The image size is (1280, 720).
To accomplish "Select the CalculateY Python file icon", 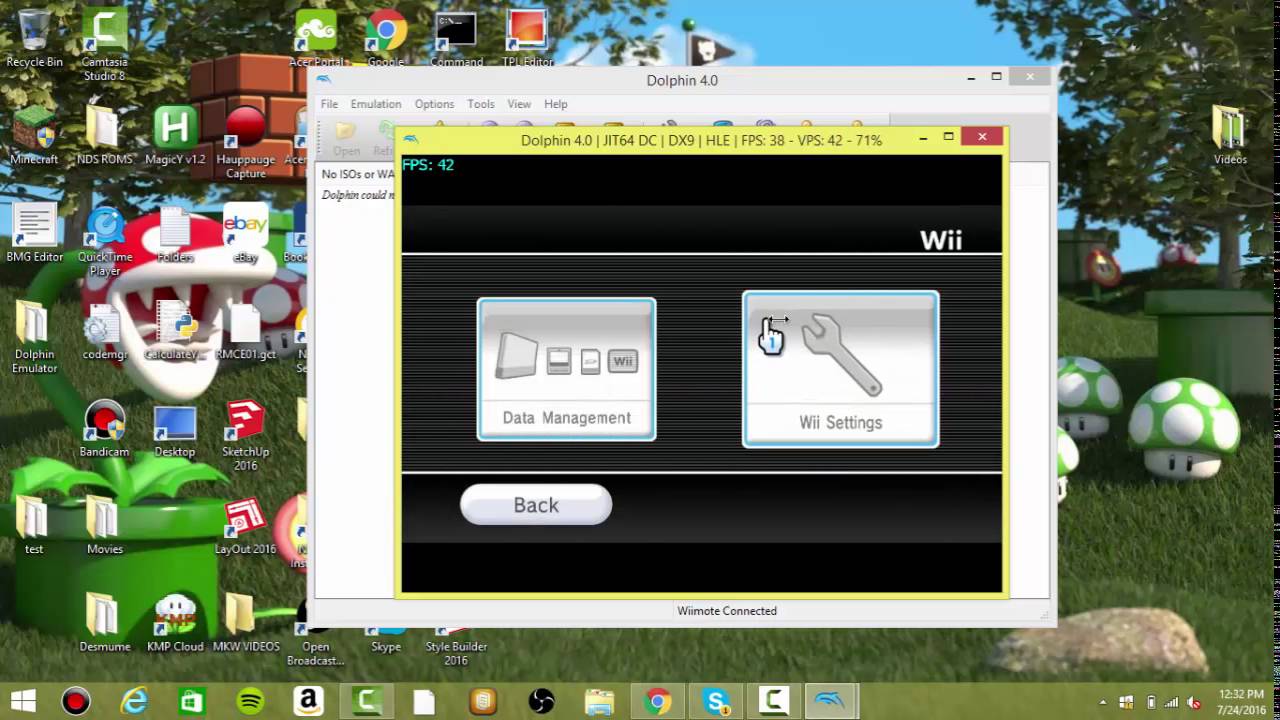I will point(175,330).
